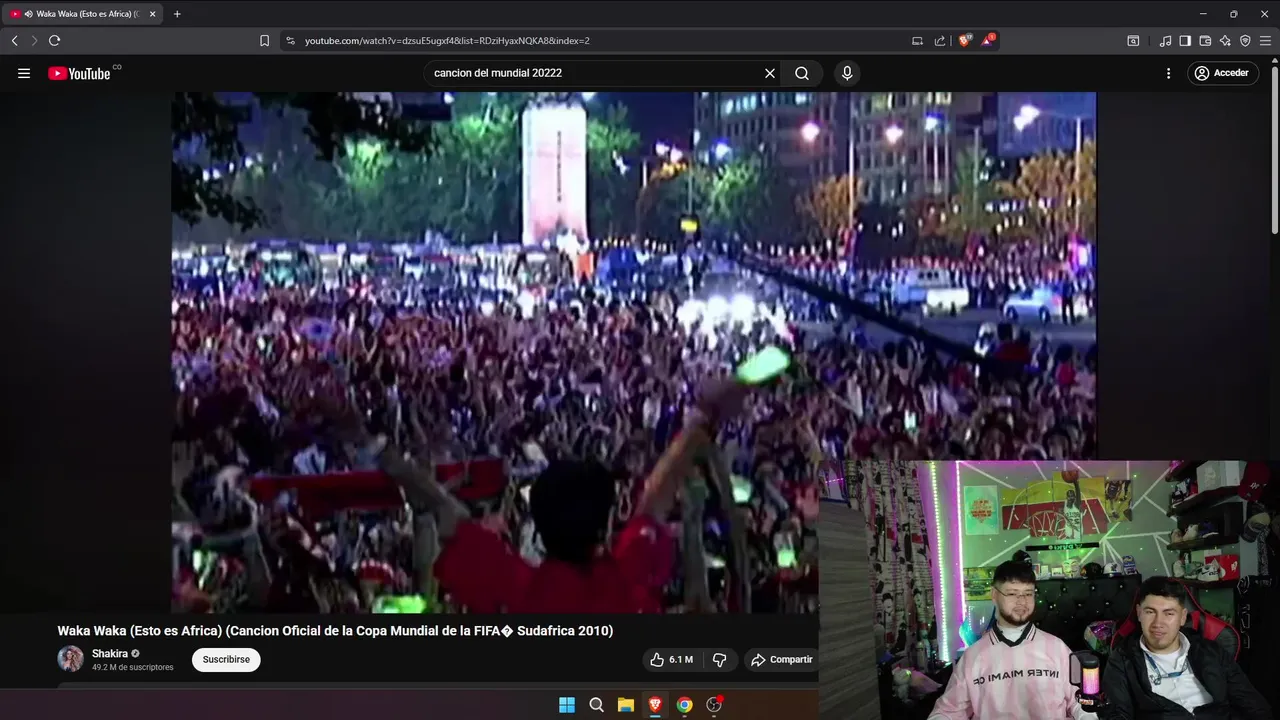Switch to Brave browser on taskbar
This screenshot has height=720, width=1280.
[x=655, y=705]
